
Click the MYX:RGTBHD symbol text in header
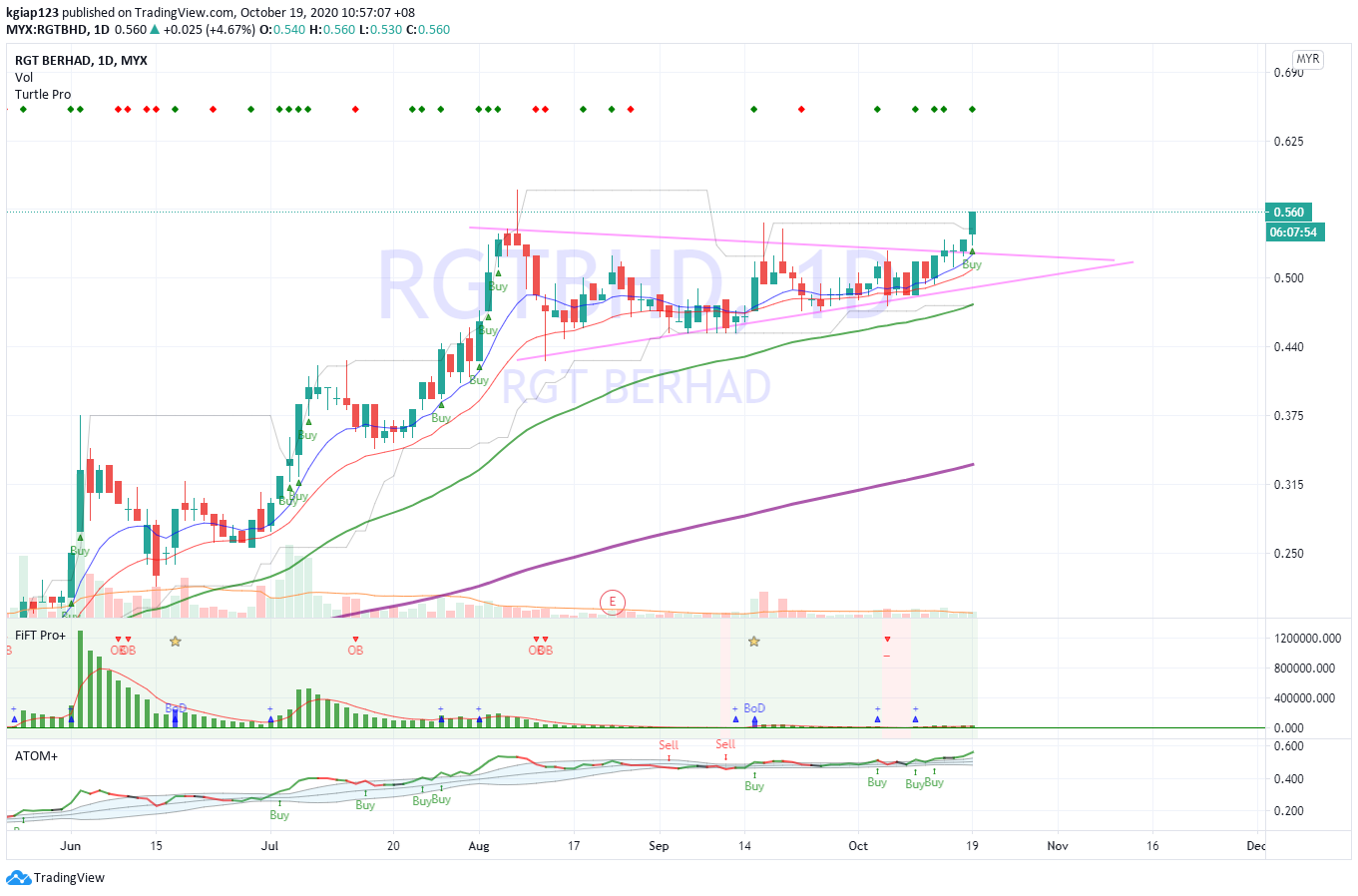tap(46, 30)
